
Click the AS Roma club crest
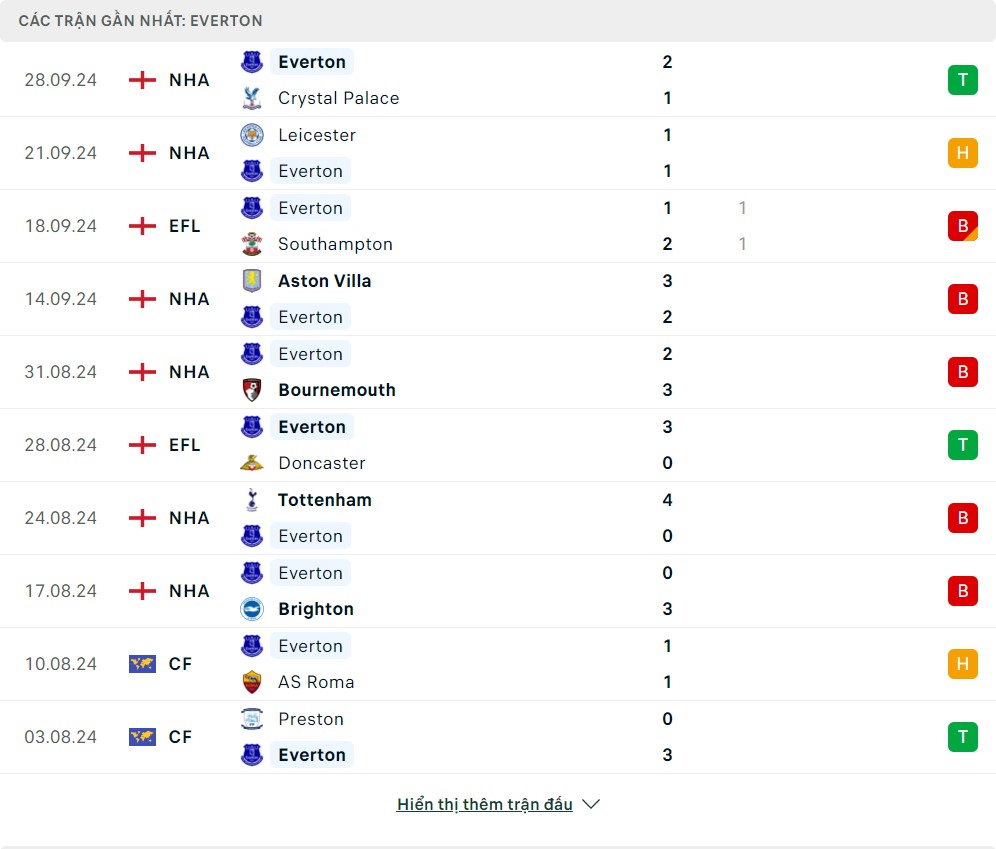coord(252,682)
